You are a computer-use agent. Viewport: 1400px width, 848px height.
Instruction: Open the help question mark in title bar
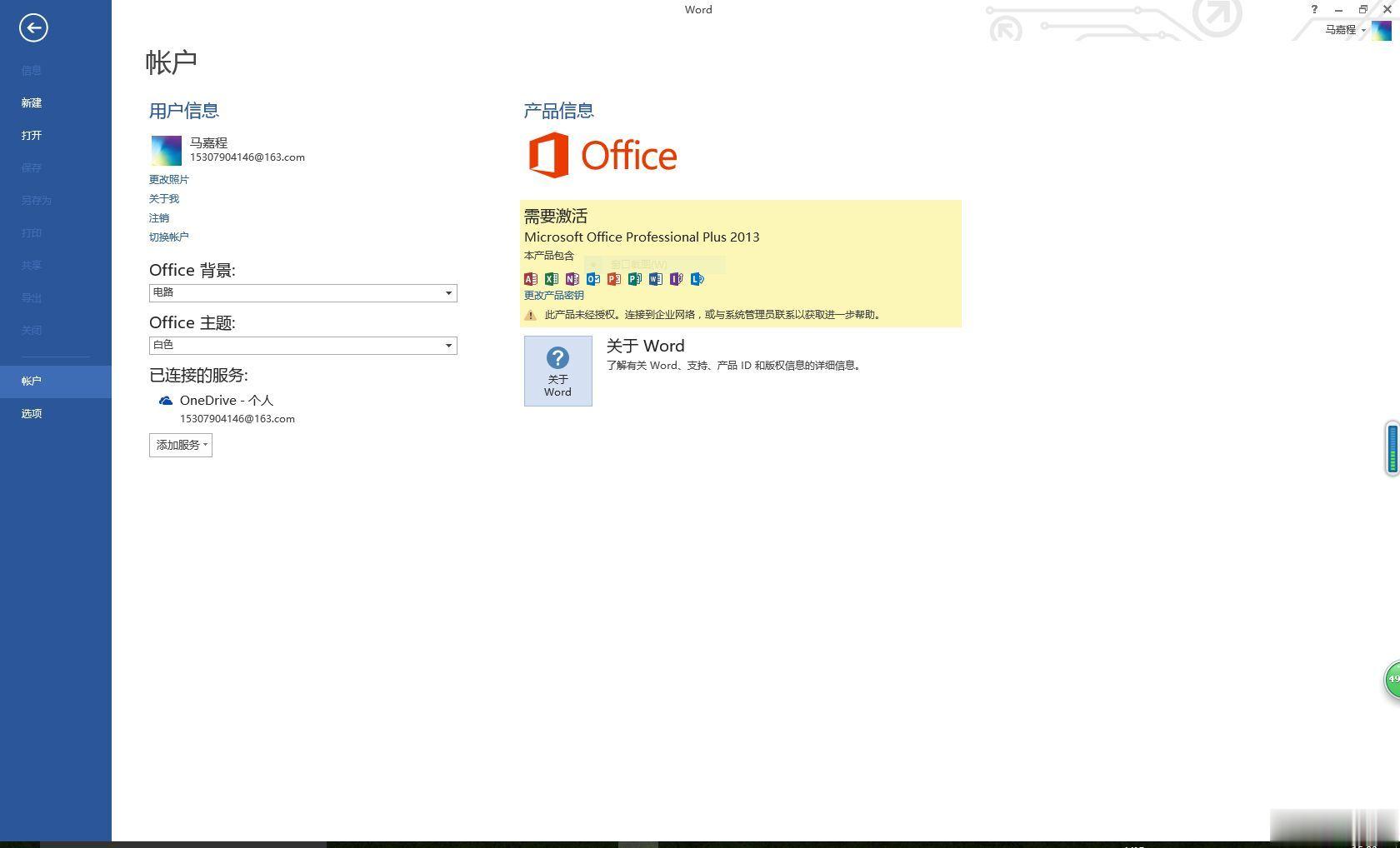[x=1314, y=9]
